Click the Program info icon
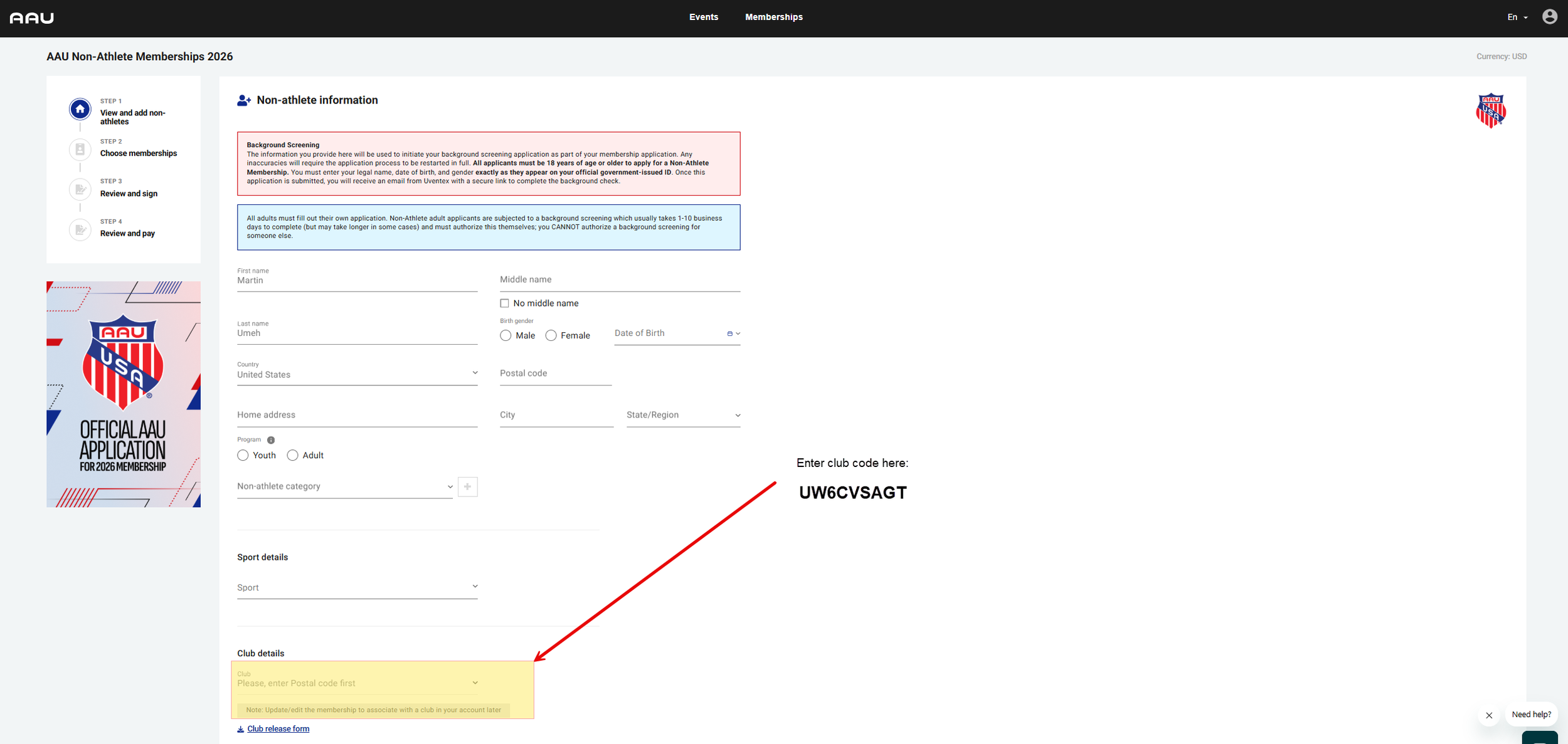Screen dimensions: 1568x744 (x=271, y=440)
